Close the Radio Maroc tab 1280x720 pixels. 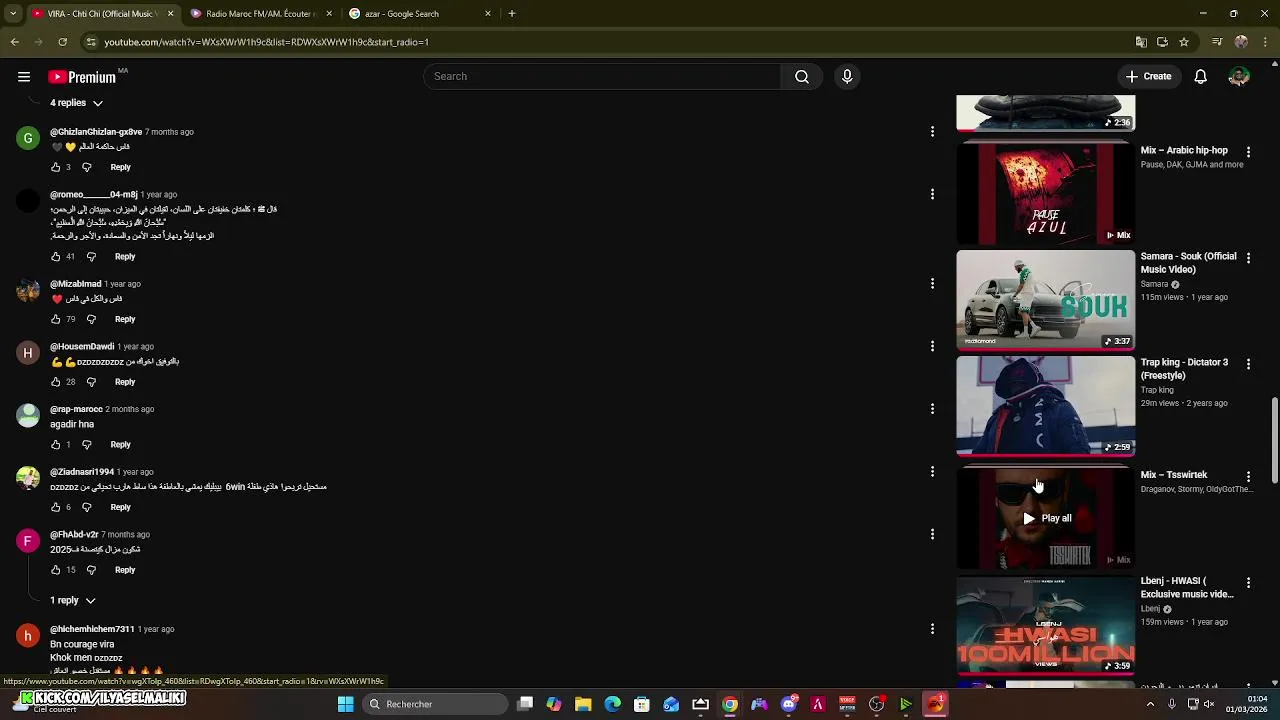point(328,14)
